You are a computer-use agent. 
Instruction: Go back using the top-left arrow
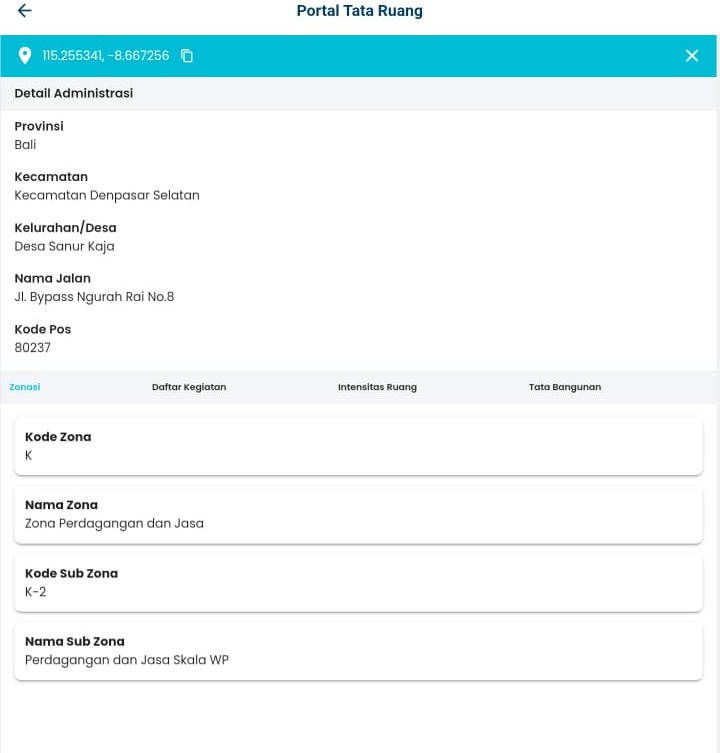[x=24, y=11]
